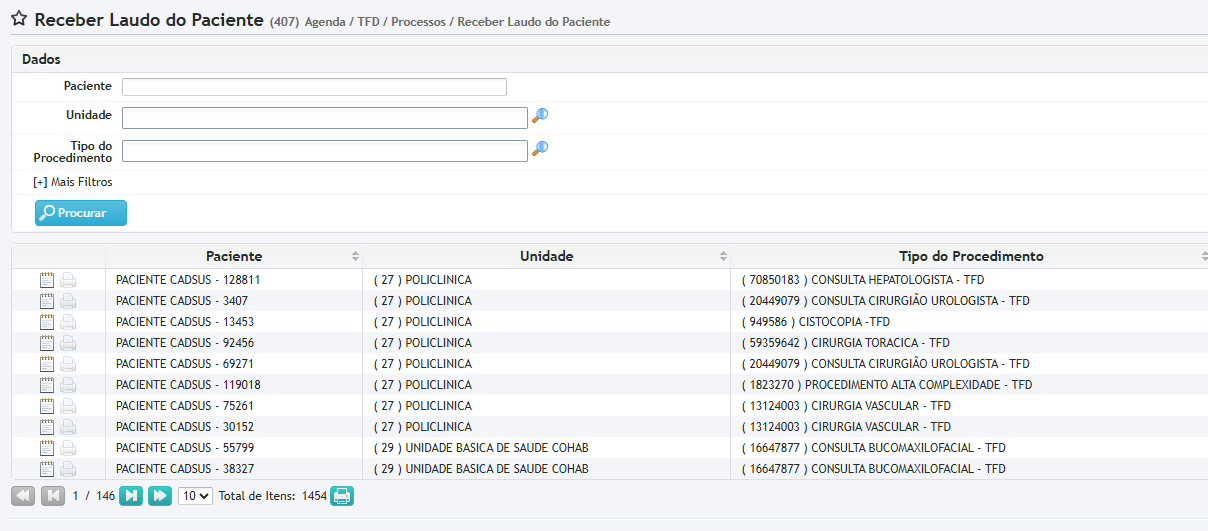Open items-per-page dropdown showing 10
The height and width of the screenshot is (531, 1208).
(195, 496)
